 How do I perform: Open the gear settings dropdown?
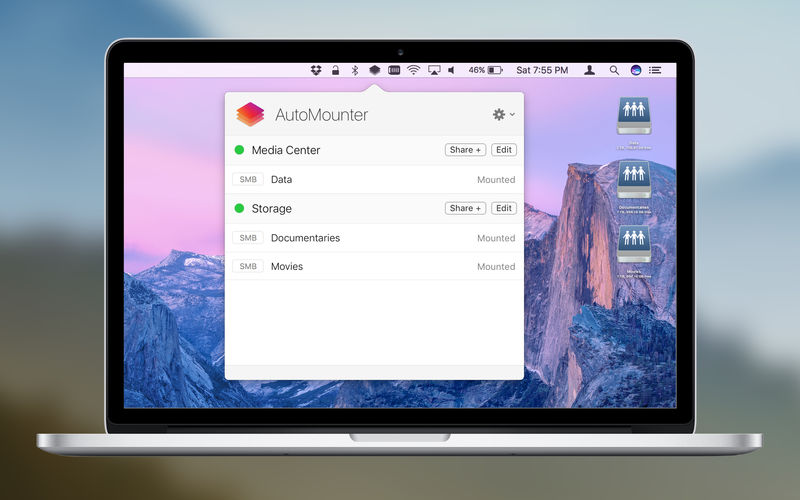point(503,115)
